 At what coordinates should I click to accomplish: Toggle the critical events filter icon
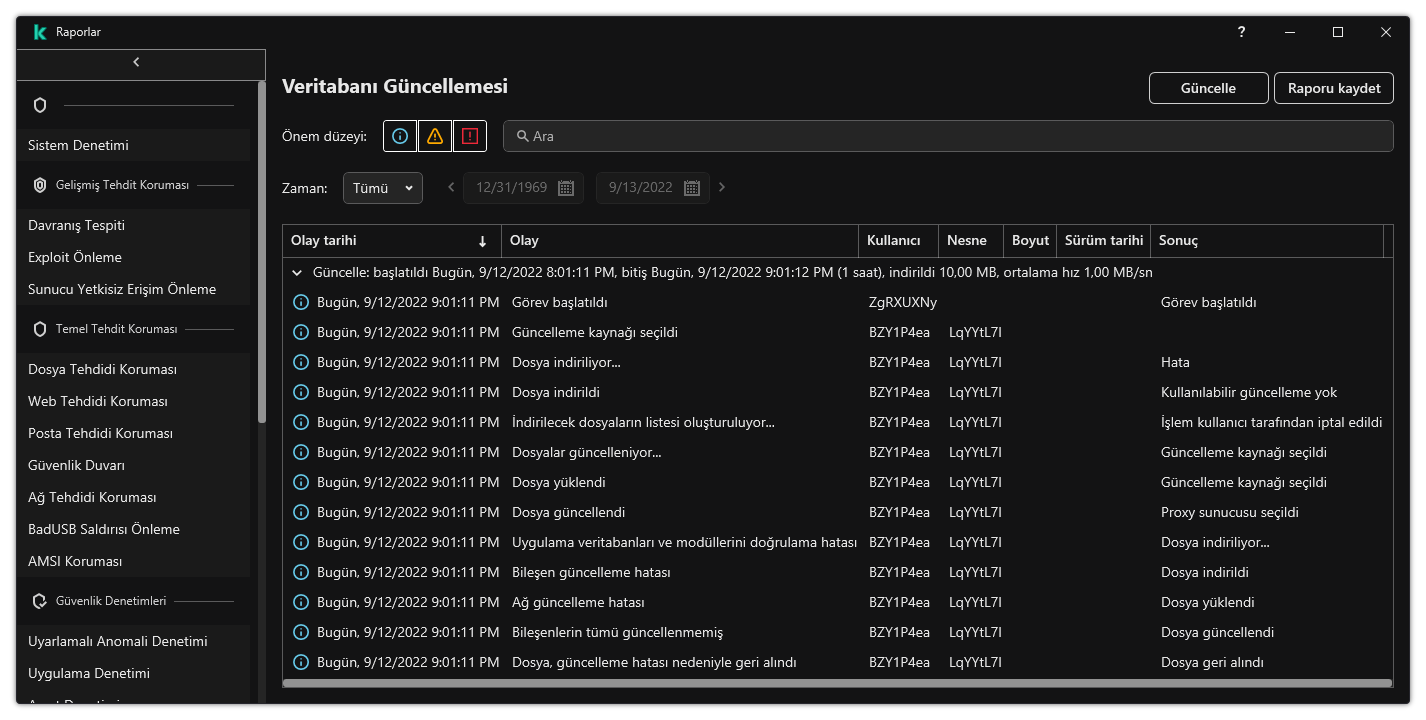point(470,136)
